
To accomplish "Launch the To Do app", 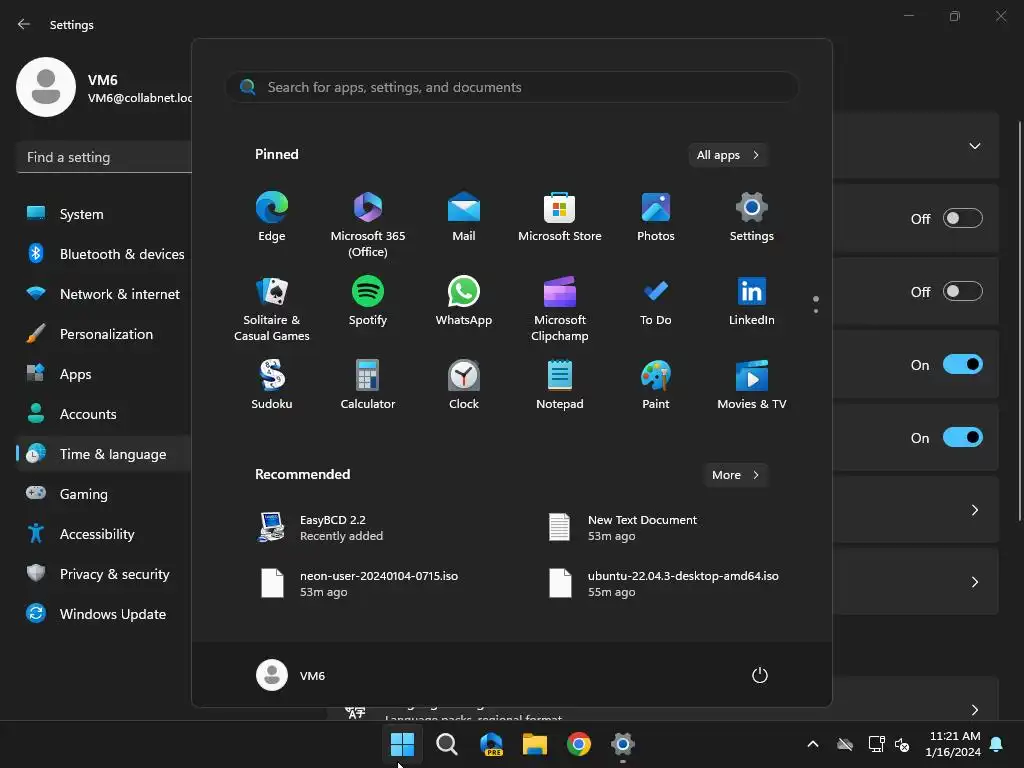I will [x=656, y=301].
